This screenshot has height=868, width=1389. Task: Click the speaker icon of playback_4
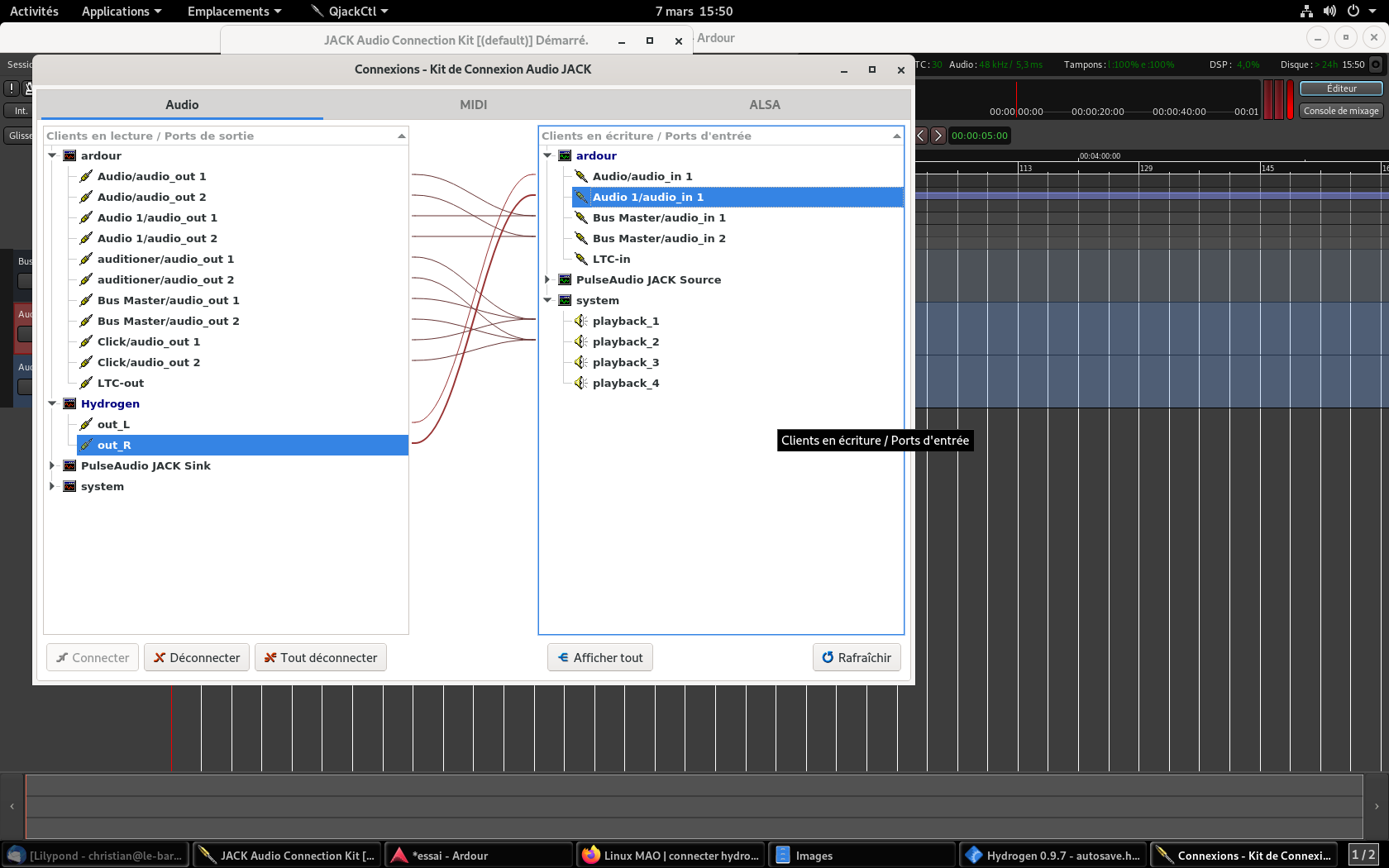coord(581,383)
